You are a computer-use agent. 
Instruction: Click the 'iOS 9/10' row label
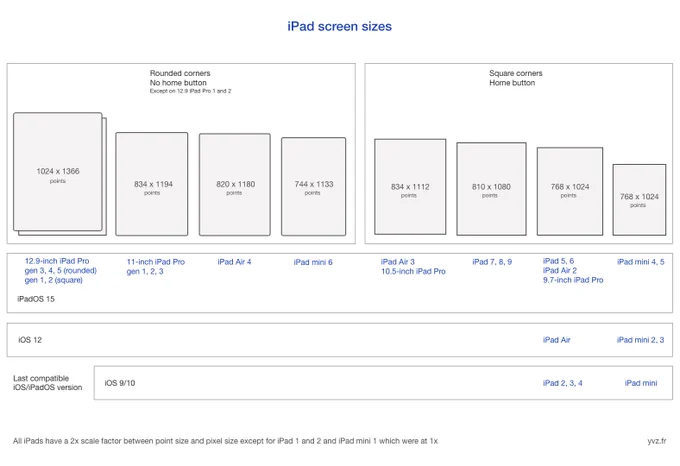click(120, 383)
